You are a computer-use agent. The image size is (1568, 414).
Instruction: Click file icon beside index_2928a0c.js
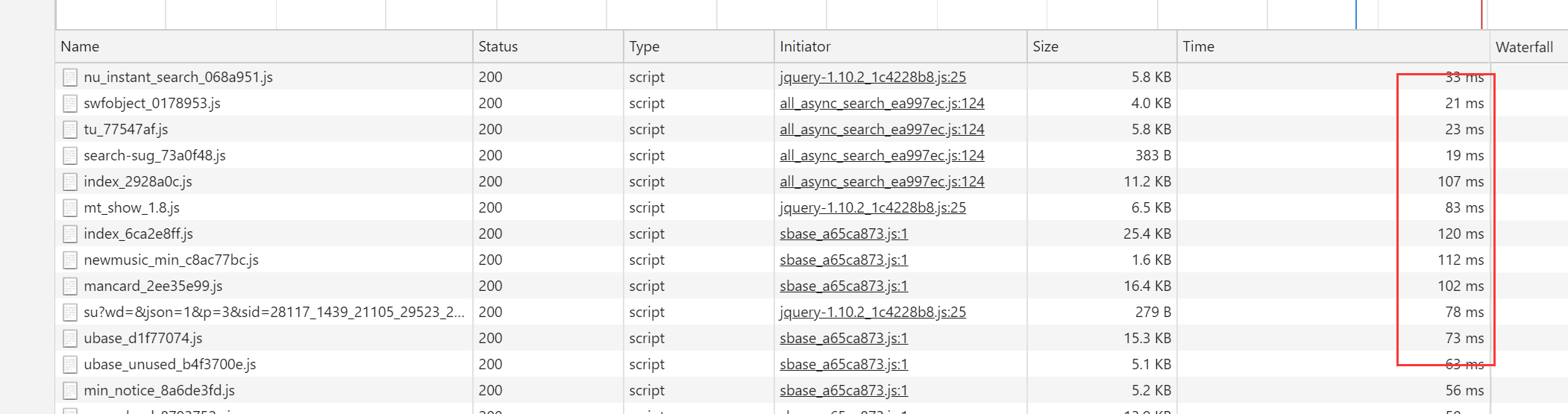(70, 181)
